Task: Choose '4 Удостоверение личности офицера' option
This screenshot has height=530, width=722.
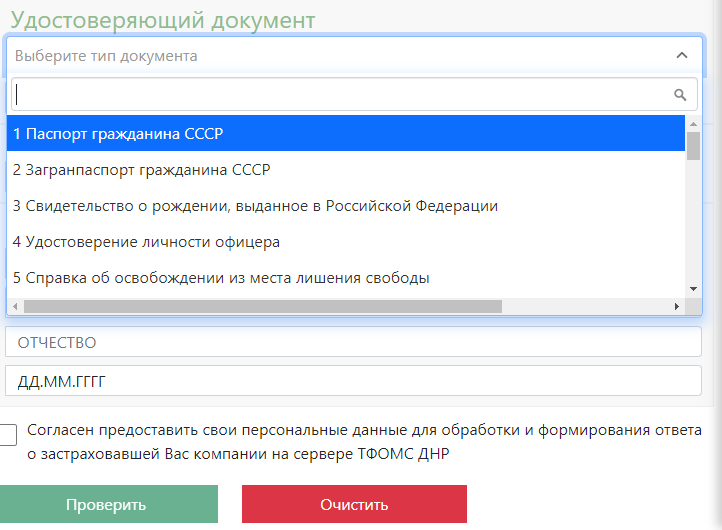Action: coord(346,242)
